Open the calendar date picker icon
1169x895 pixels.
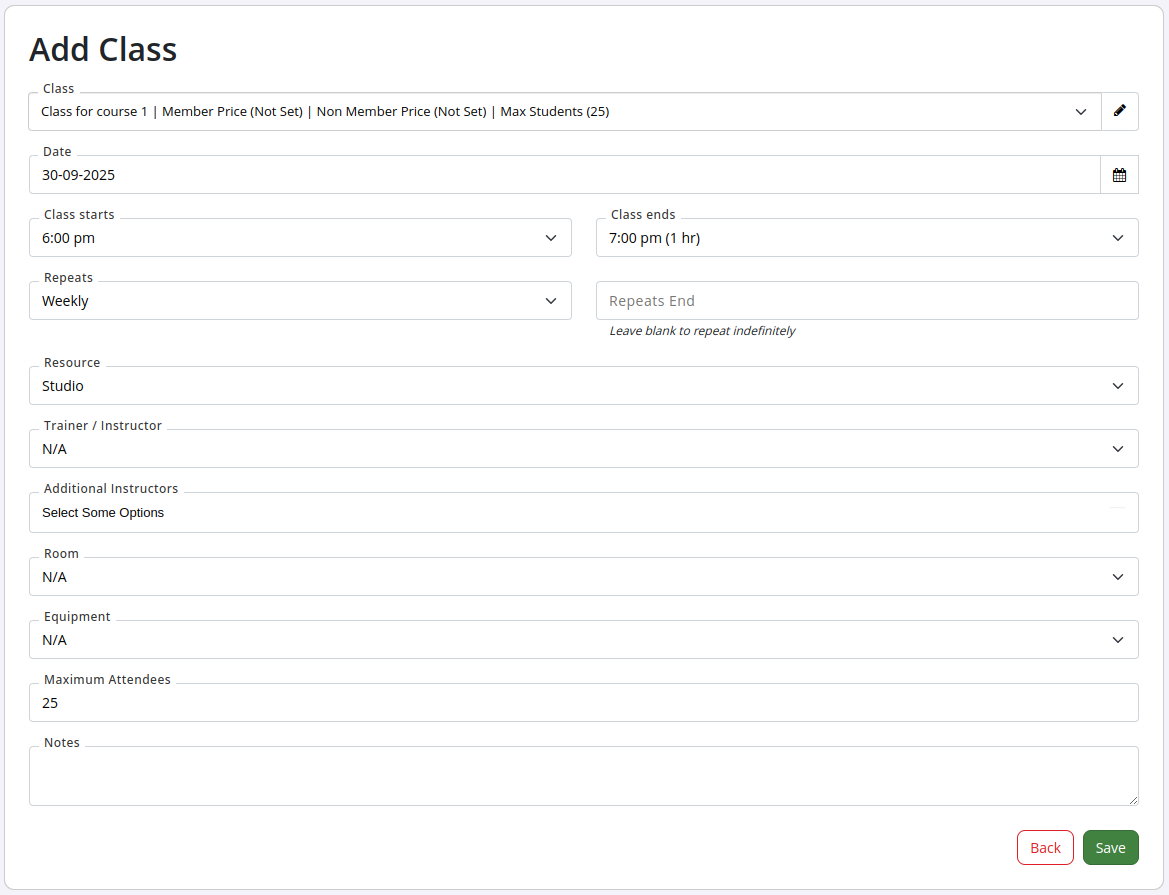(x=1119, y=175)
